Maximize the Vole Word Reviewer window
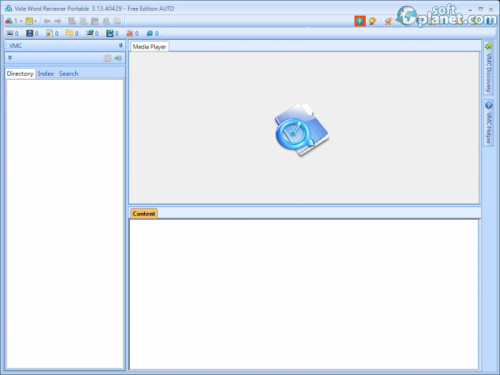Image resolution: width=500 pixels, height=375 pixels. [x=480, y=9]
